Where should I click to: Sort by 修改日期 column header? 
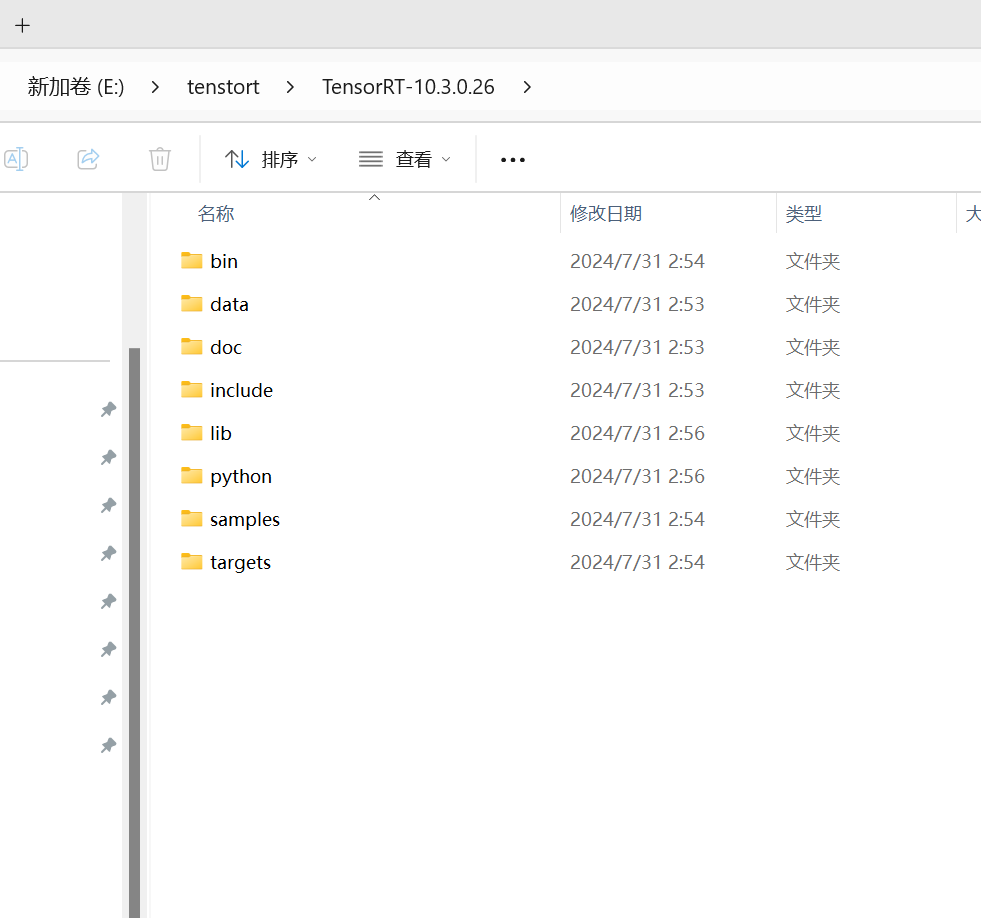coord(606,214)
